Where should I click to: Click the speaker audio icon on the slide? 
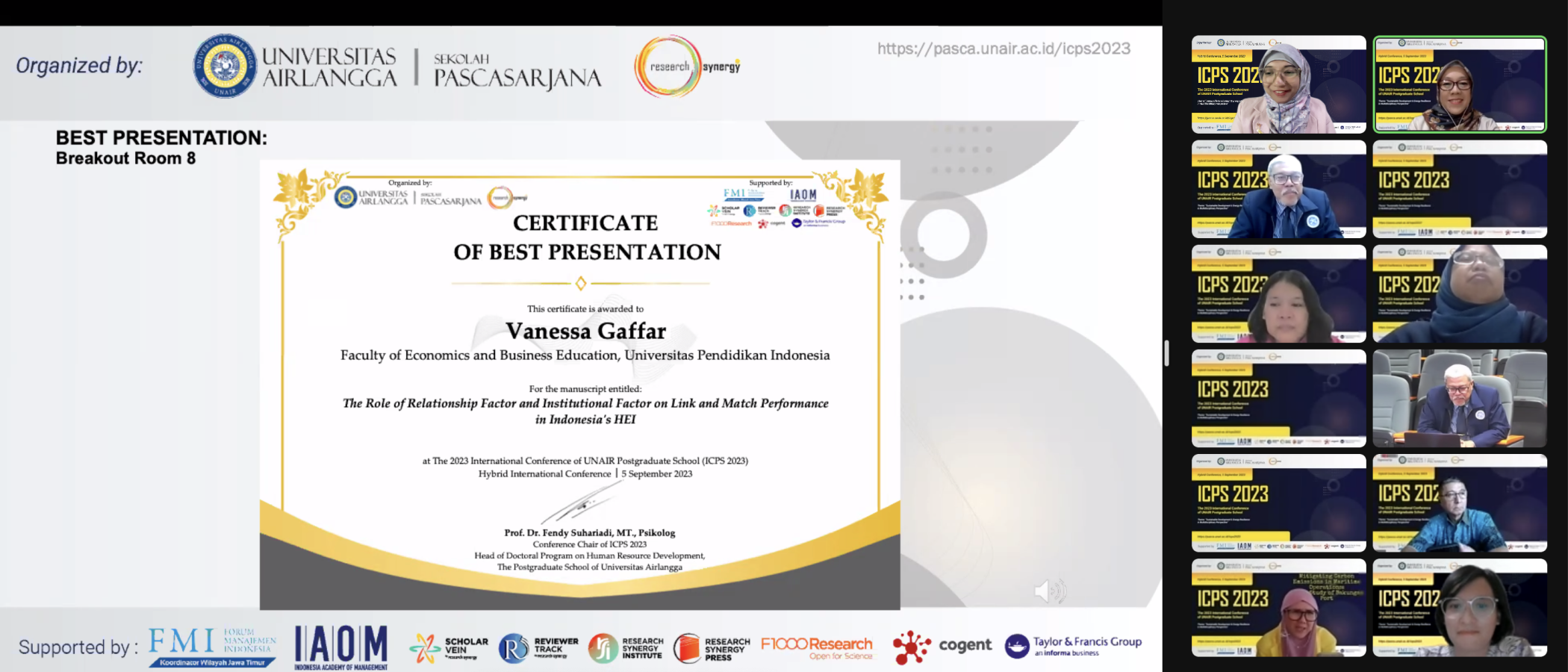pyautogui.click(x=1050, y=591)
